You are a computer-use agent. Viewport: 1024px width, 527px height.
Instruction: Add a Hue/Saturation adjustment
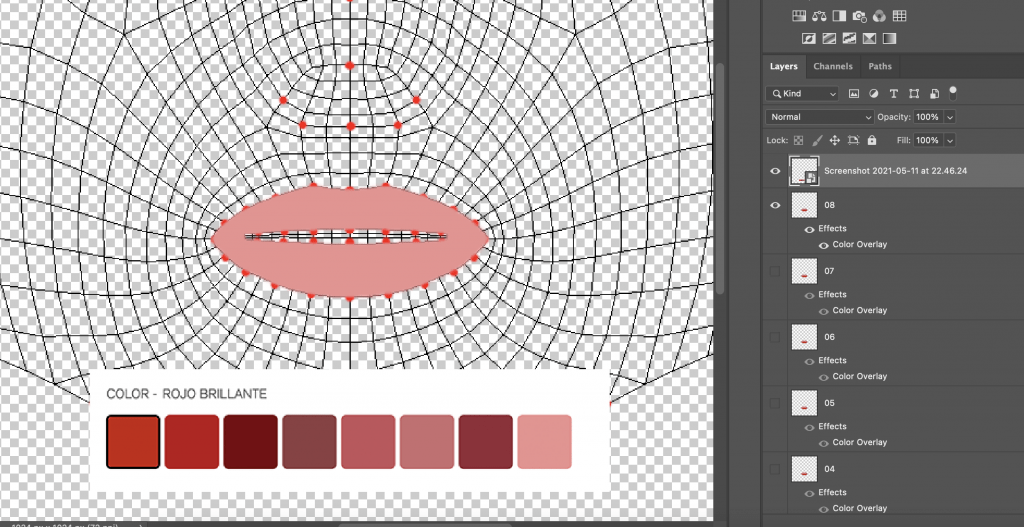pos(799,16)
